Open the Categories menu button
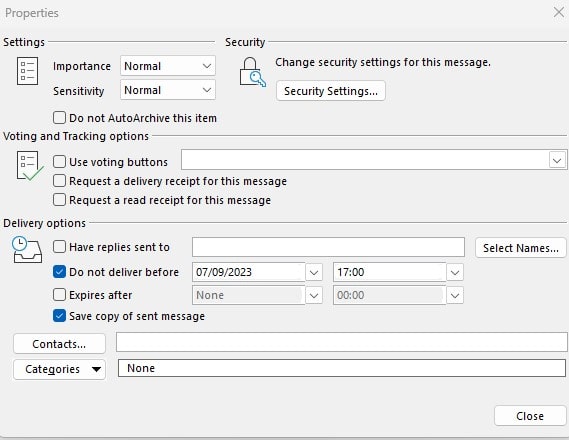This screenshot has height=440, width=569. pyautogui.click(x=60, y=369)
